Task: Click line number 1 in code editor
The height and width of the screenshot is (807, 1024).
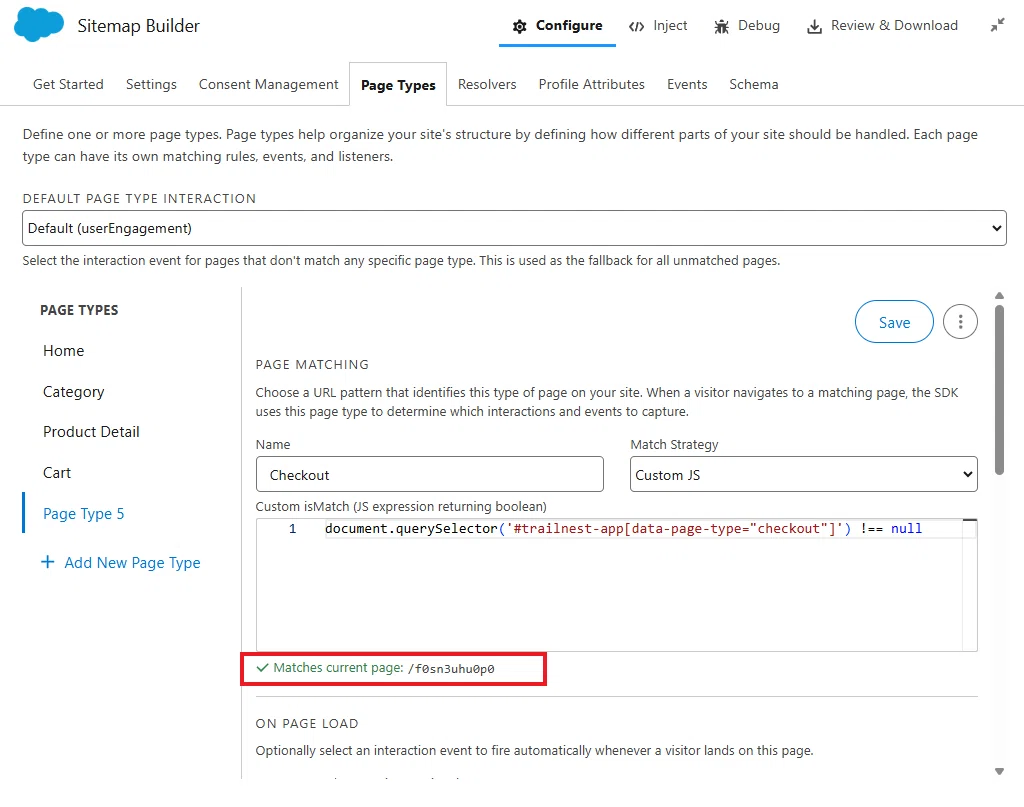Action: coord(293,529)
